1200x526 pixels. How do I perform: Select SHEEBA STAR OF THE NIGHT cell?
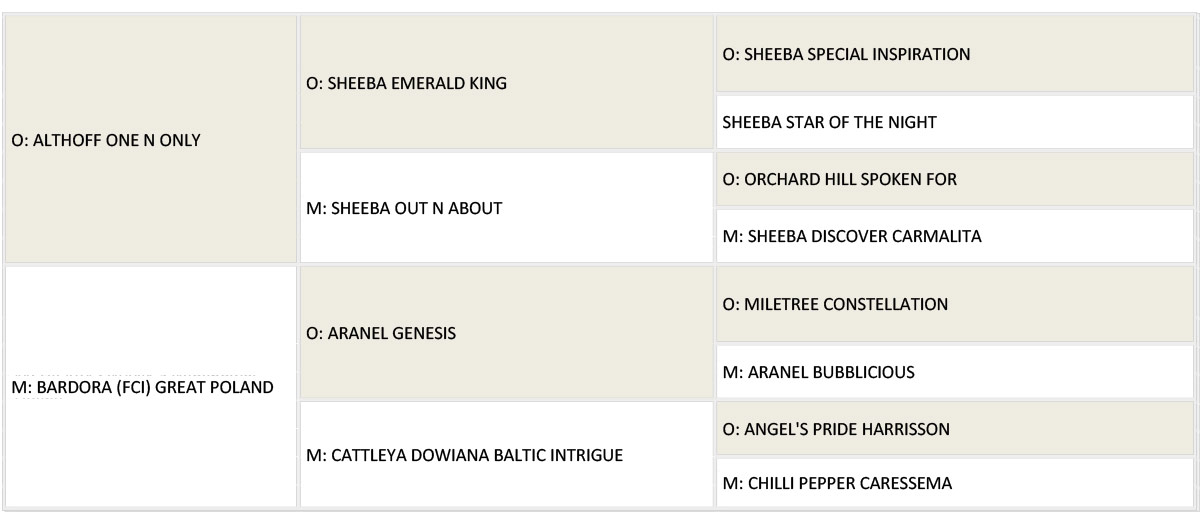828,122
